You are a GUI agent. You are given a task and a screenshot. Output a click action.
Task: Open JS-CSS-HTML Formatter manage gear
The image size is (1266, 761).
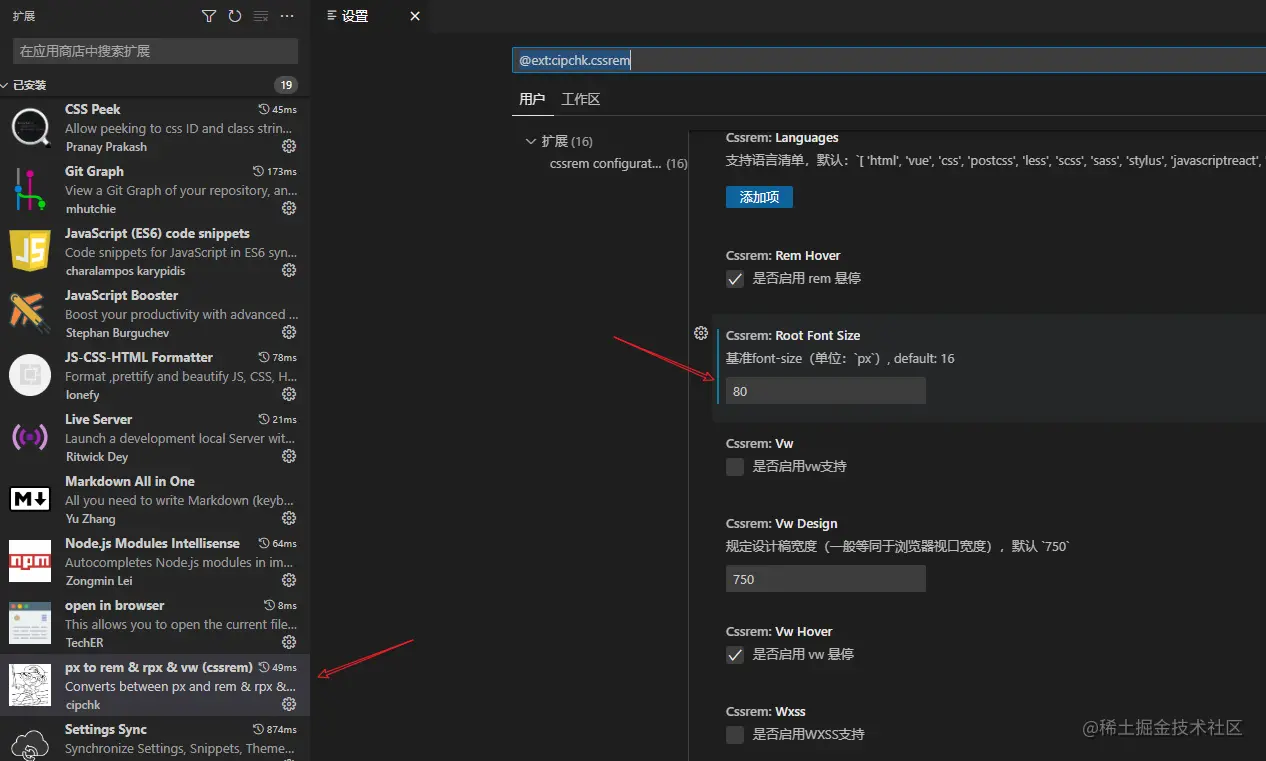289,394
